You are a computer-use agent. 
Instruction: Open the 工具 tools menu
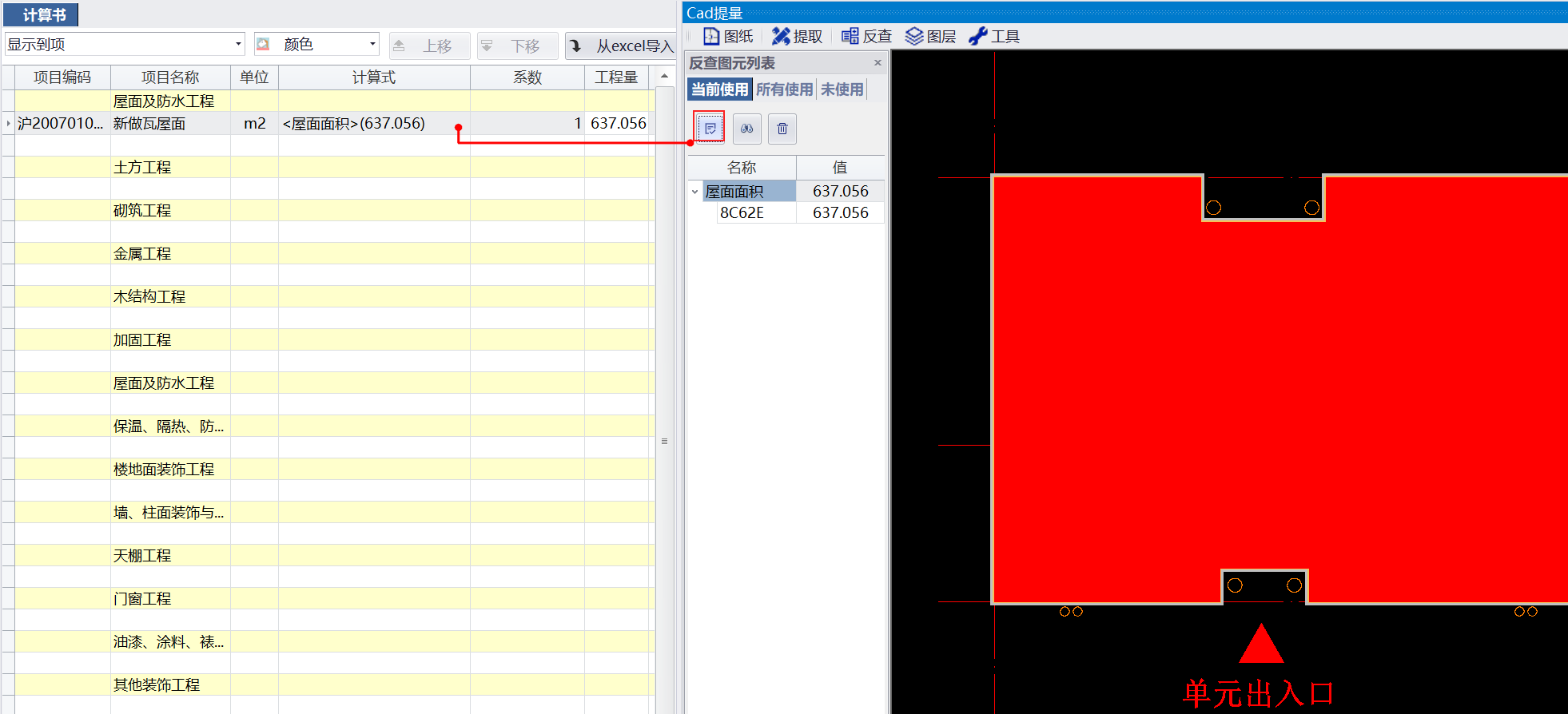pos(993,37)
